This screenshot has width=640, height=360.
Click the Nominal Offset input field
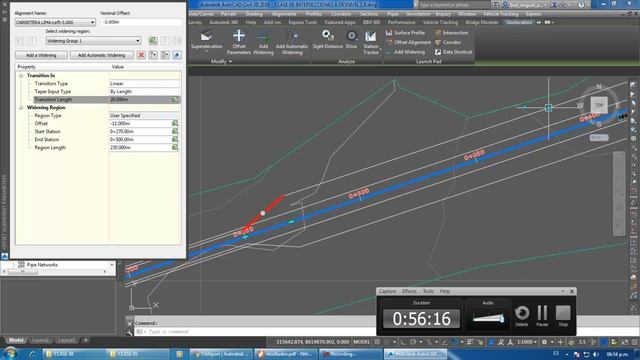click(141, 22)
